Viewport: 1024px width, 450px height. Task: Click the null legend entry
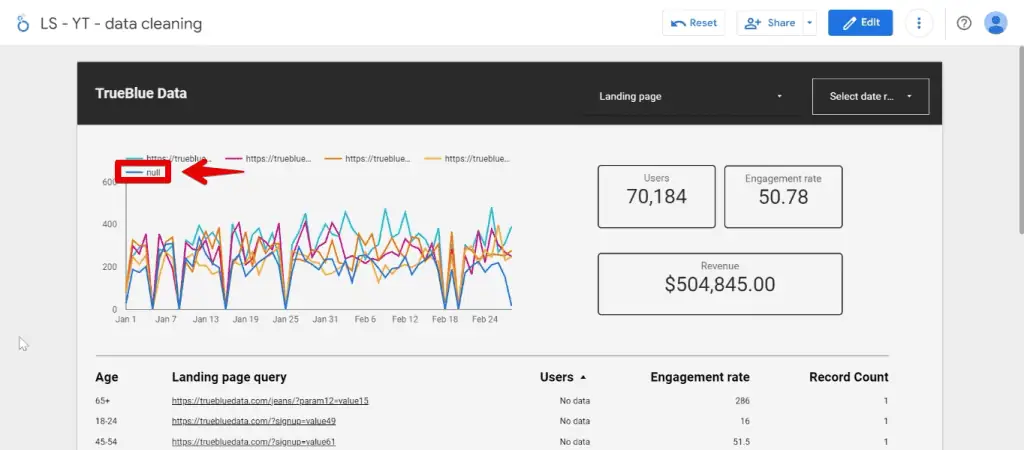(145, 173)
